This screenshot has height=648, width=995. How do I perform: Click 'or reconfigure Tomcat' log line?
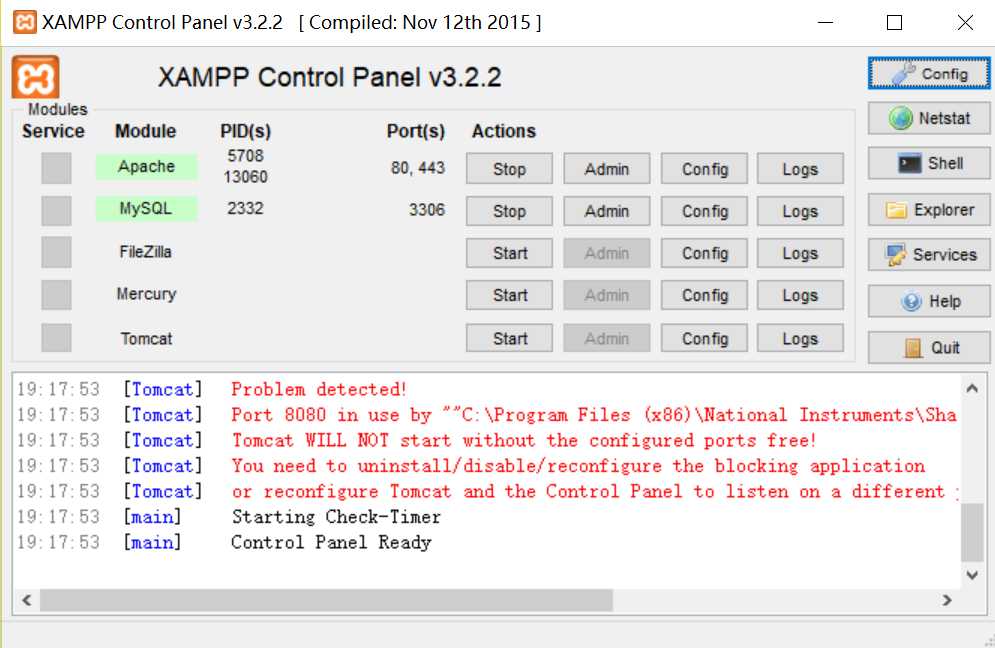[x=595, y=491]
